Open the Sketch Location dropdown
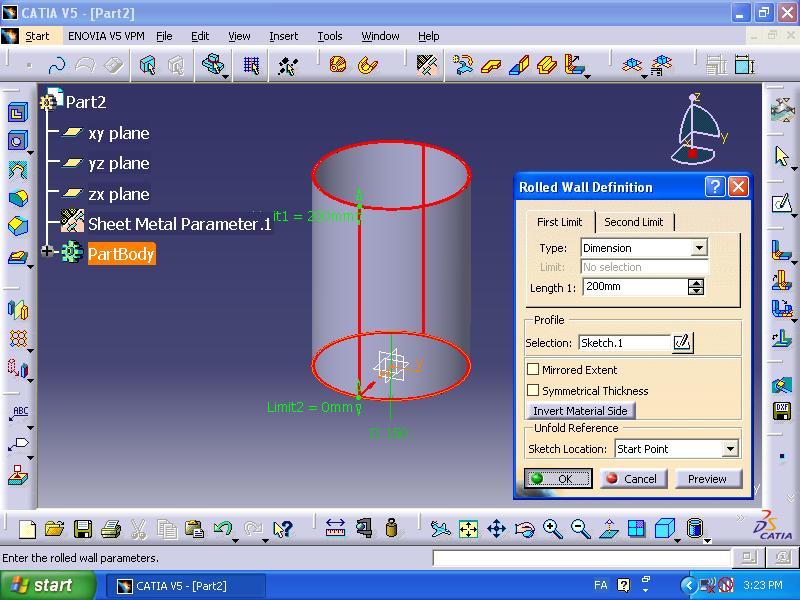The height and width of the screenshot is (600, 800). (728, 448)
